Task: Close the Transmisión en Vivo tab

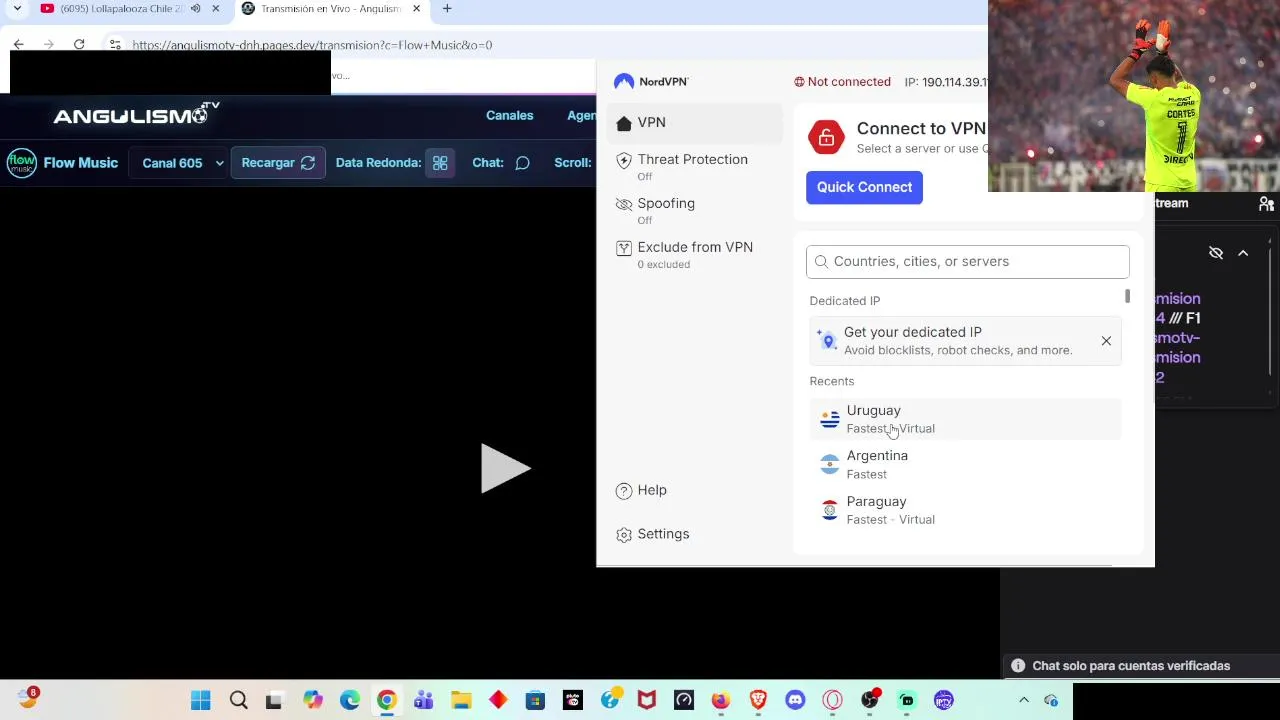Action: point(417,9)
